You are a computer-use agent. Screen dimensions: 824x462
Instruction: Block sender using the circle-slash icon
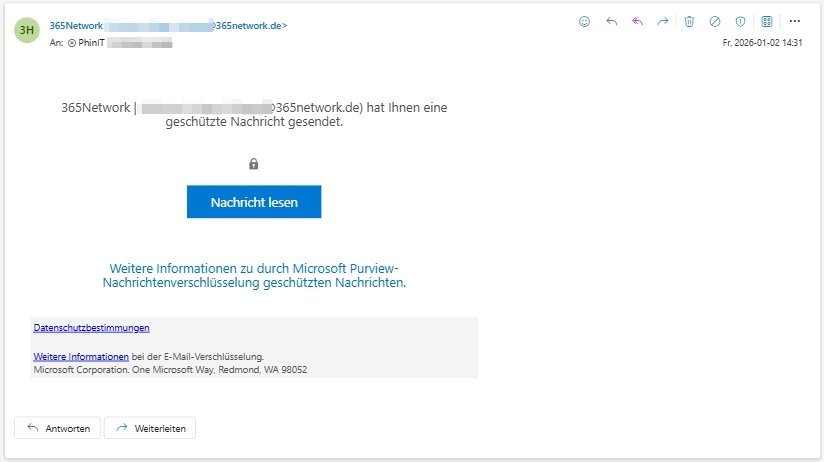(x=715, y=21)
